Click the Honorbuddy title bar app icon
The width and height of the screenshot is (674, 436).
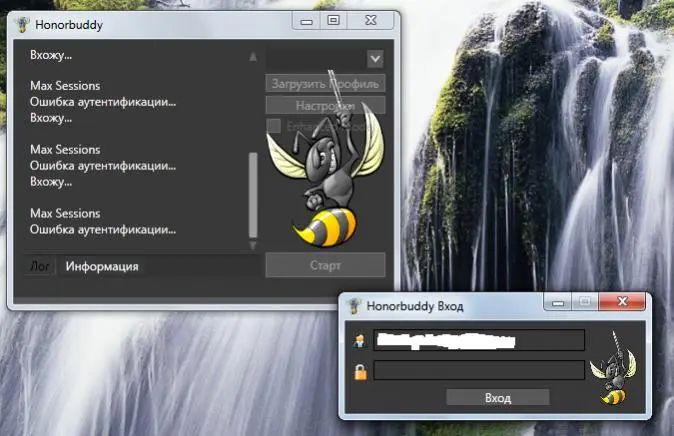pyautogui.click(x=22, y=22)
